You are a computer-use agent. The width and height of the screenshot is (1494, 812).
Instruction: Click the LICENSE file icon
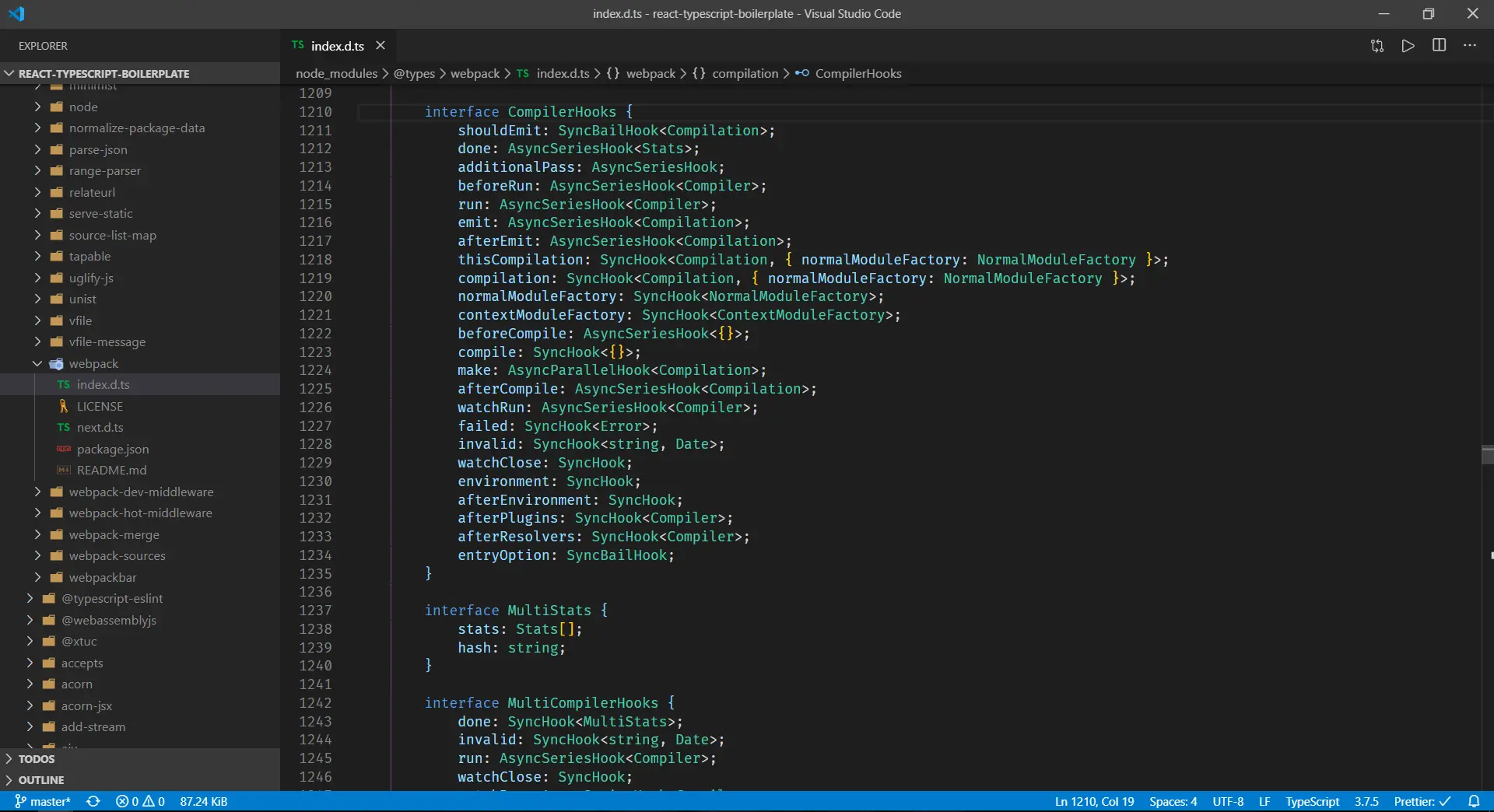64,407
